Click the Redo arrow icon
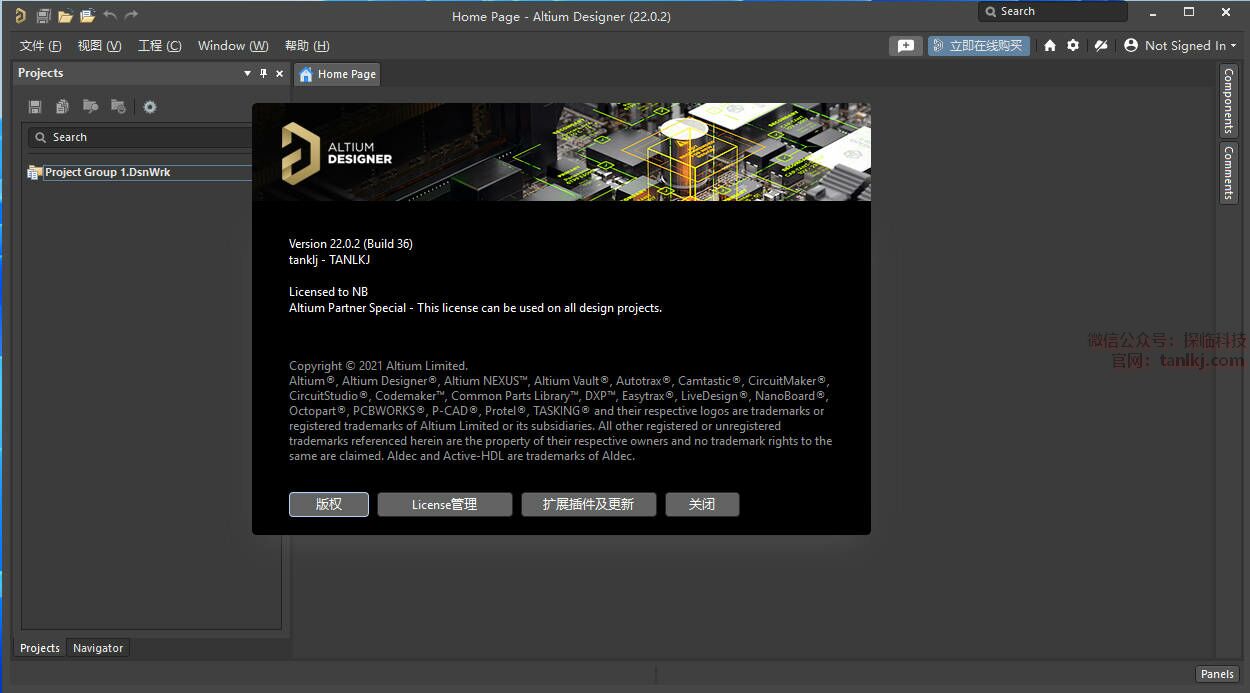The height and width of the screenshot is (693, 1250). coord(131,15)
